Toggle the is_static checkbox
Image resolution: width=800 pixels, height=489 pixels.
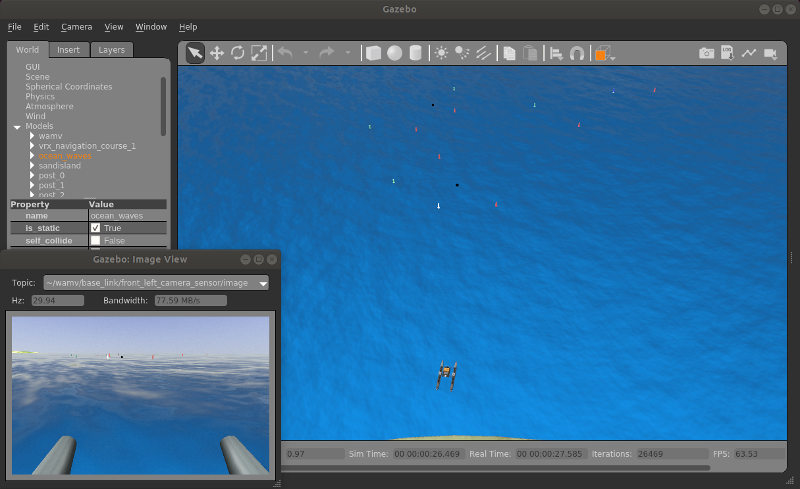coord(96,228)
